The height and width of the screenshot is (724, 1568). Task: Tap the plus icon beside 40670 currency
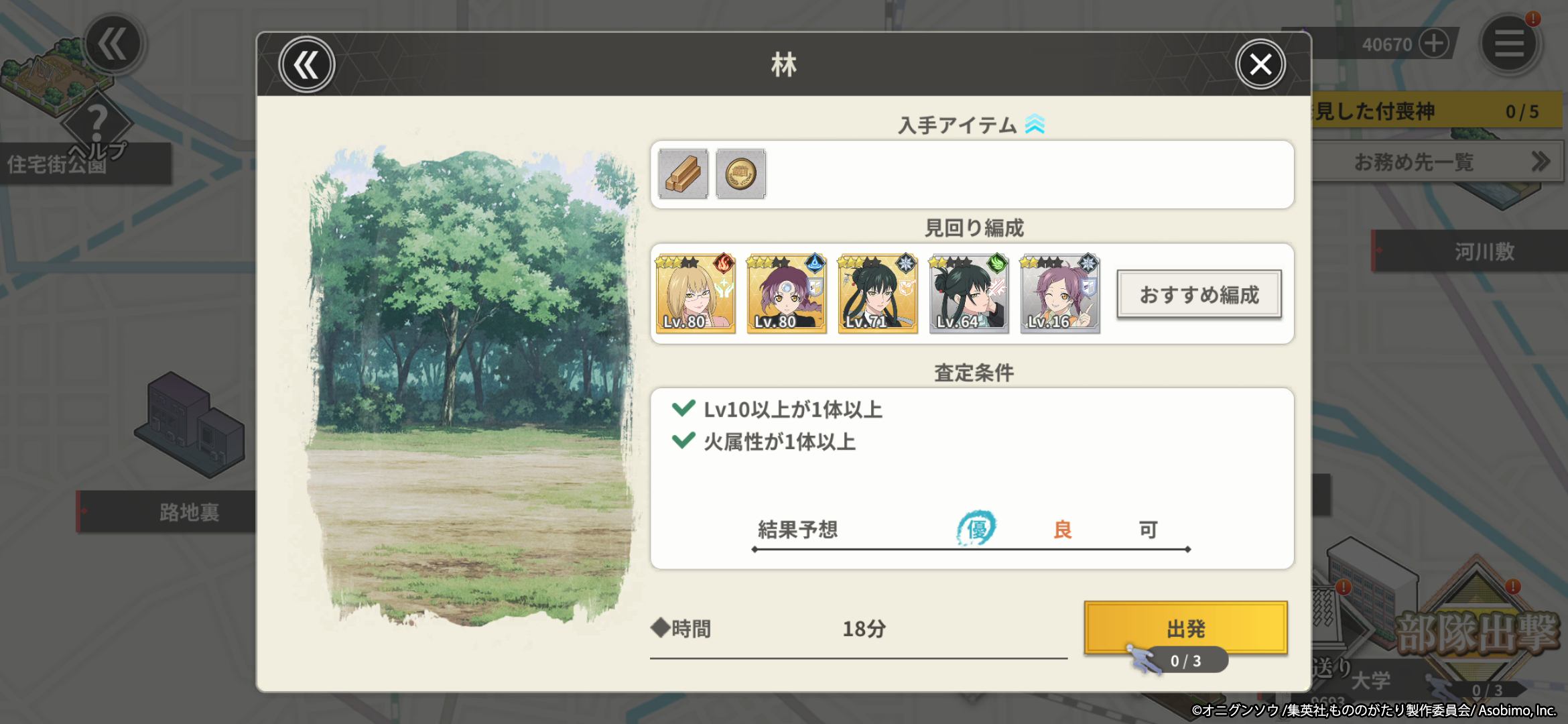(x=1433, y=44)
